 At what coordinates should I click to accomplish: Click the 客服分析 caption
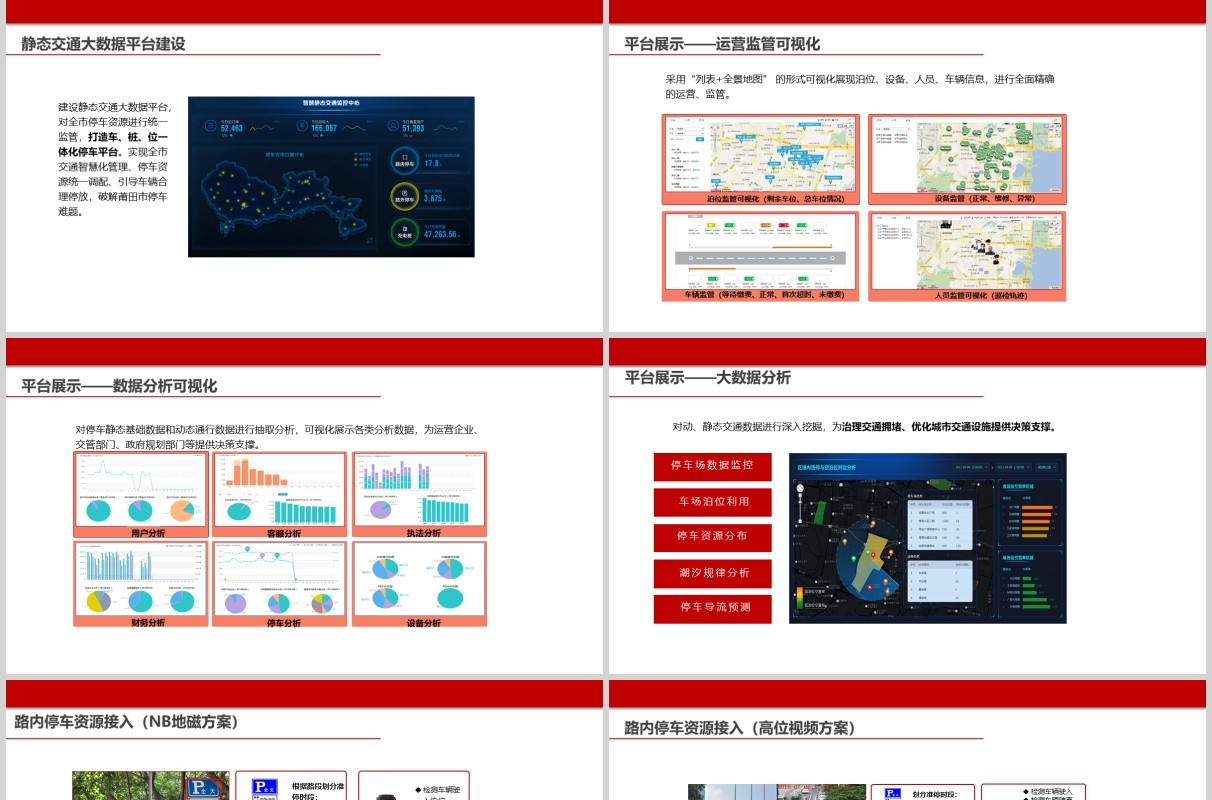(284, 533)
